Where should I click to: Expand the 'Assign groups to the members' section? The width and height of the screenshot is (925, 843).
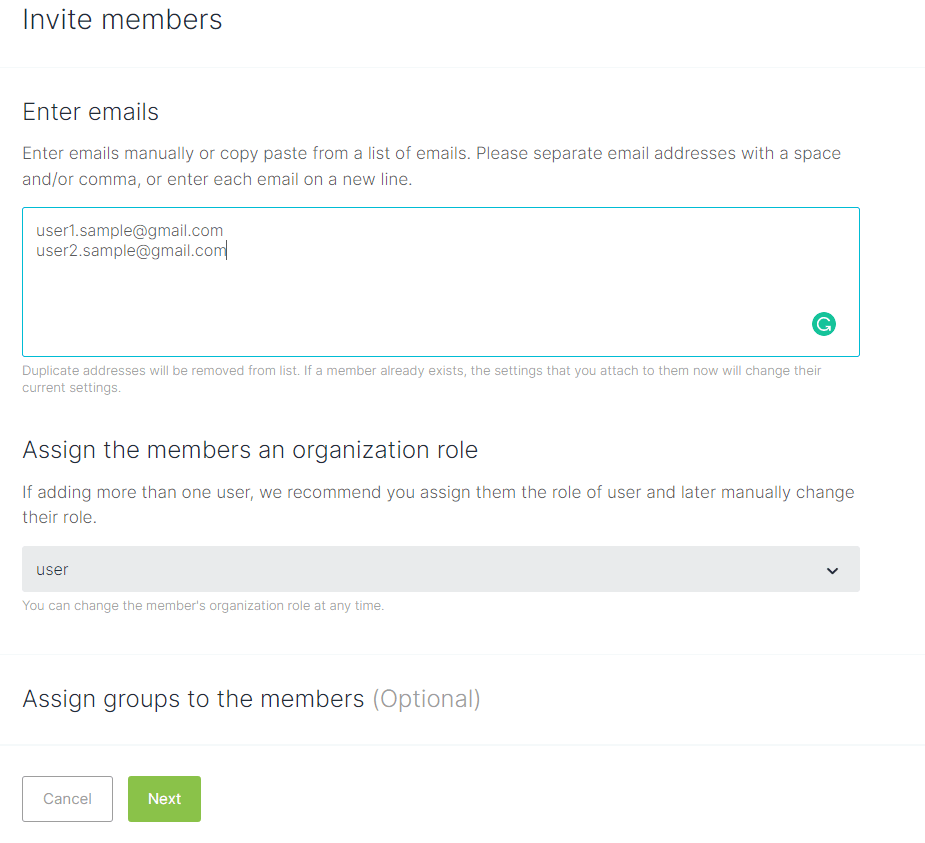193,699
